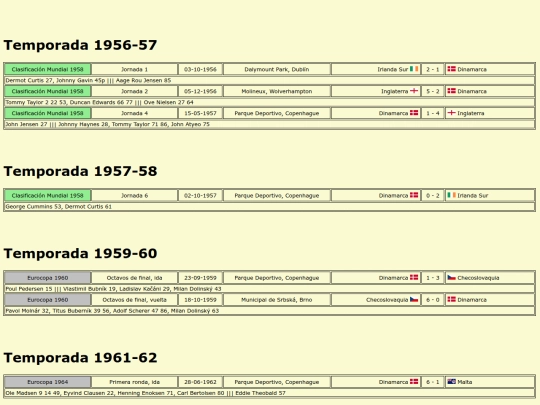Click the Checoslovaquia team name in the 18-10-1959 row
Image resolution: width=540 pixels, height=405 pixels.
coord(387,300)
